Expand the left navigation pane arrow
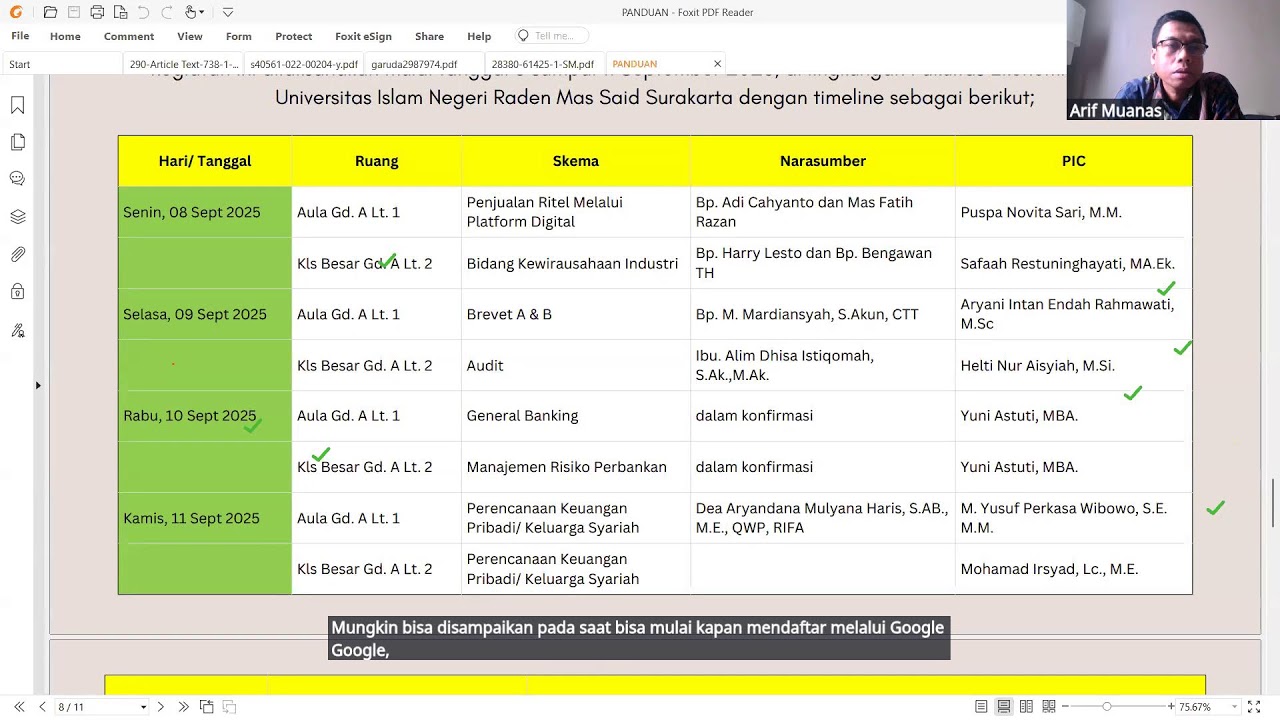 [x=38, y=385]
